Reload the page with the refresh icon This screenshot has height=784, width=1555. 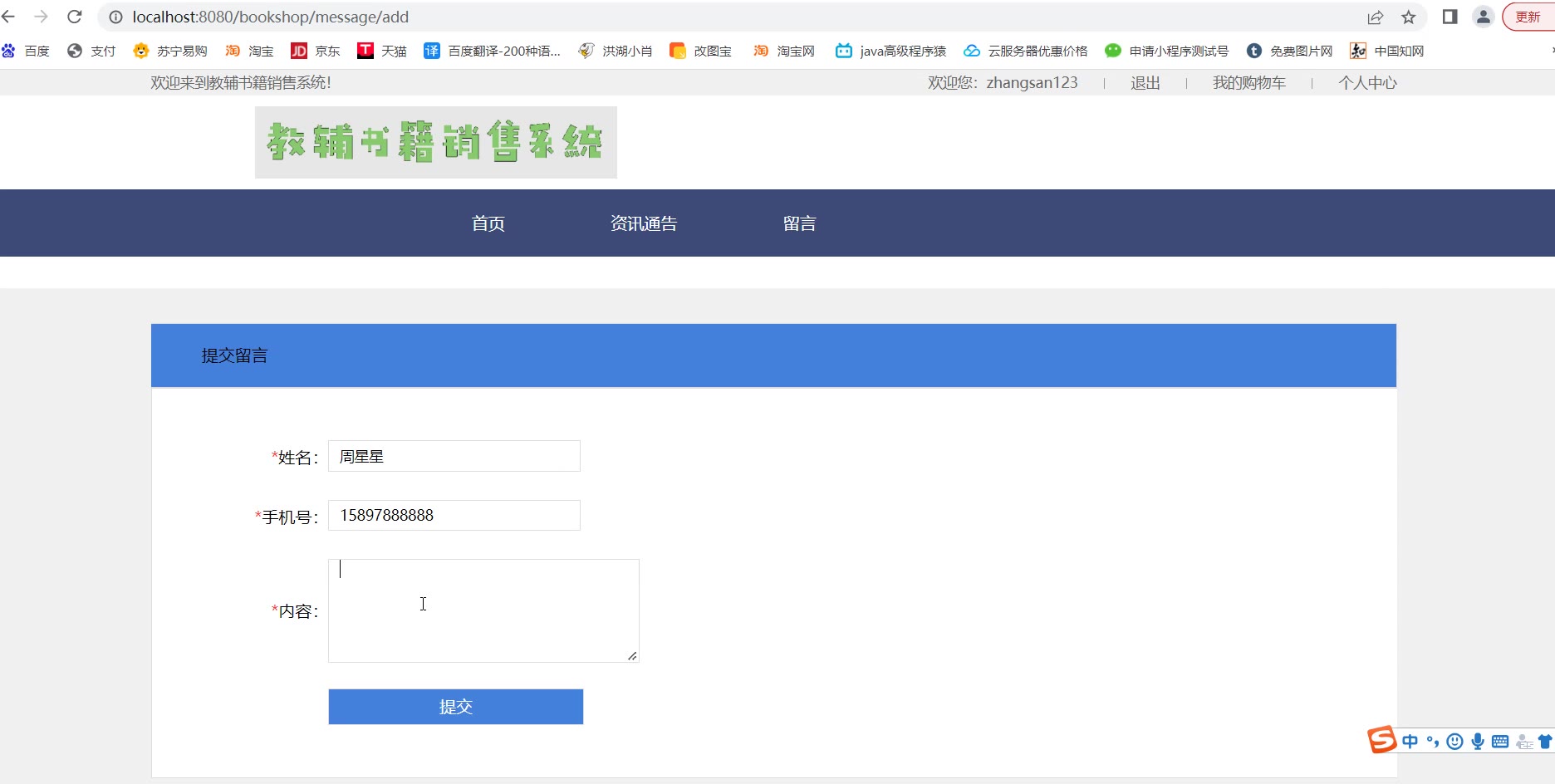point(75,17)
